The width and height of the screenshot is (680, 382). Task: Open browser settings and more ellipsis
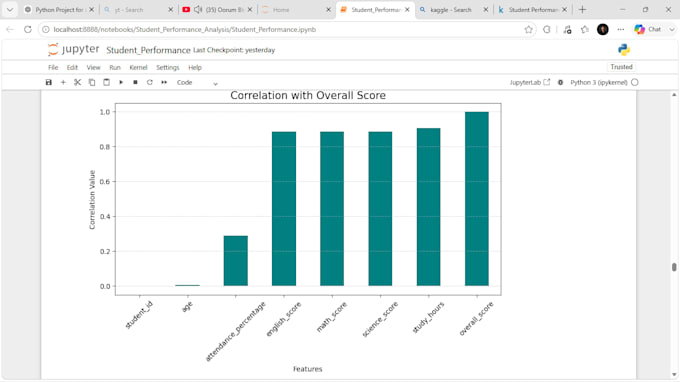[621, 29]
